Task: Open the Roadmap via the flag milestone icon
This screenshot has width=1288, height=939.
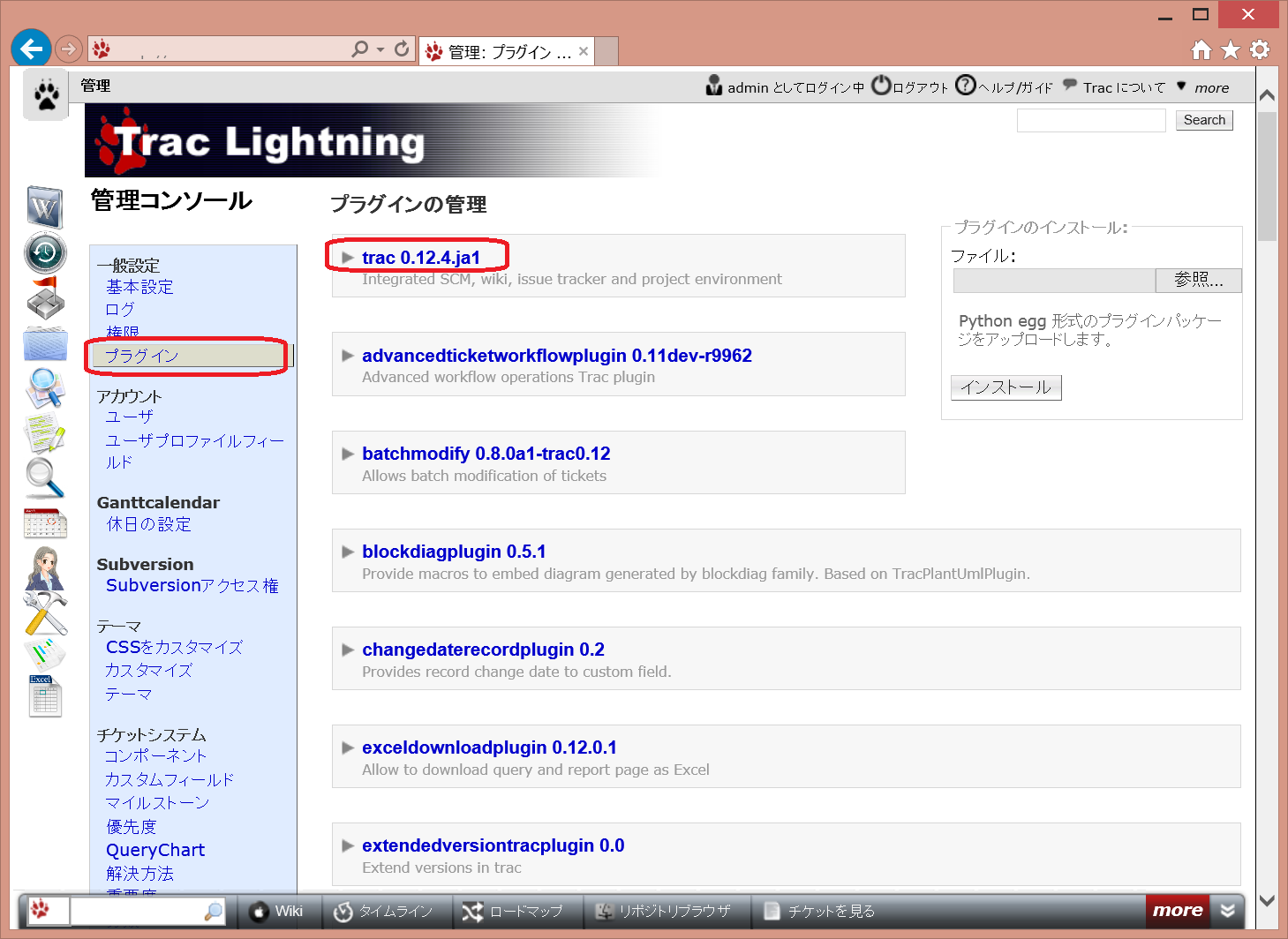Action: coord(45,297)
